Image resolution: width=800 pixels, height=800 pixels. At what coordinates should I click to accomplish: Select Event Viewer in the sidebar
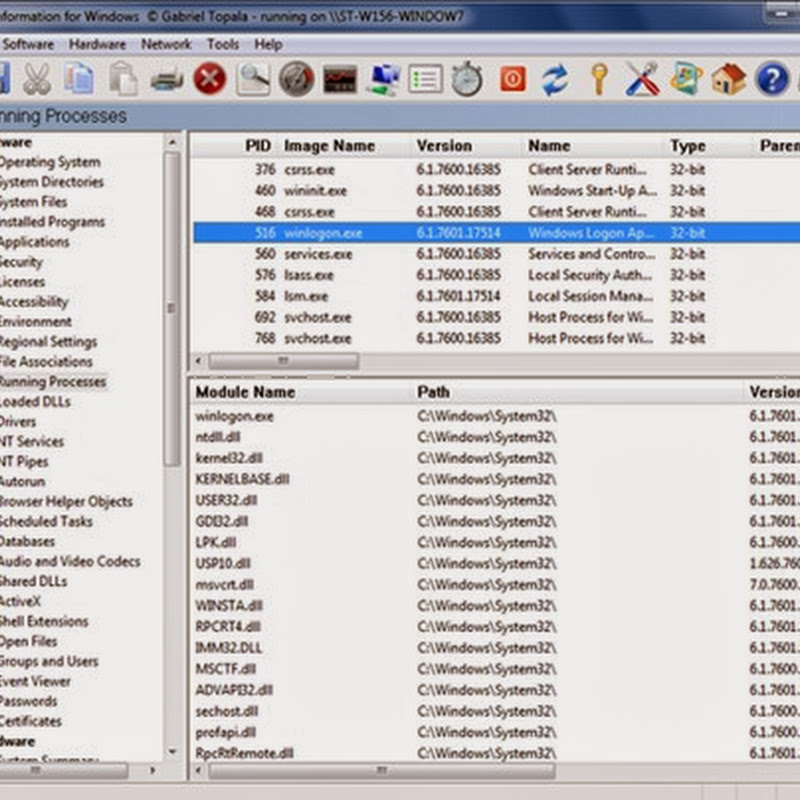point(35,681)
